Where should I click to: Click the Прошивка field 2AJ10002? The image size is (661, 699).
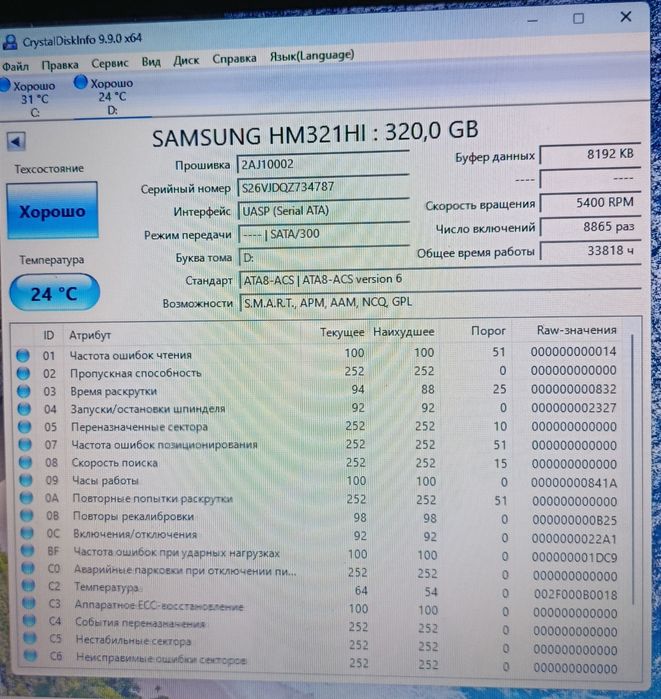tap(323, 164)
